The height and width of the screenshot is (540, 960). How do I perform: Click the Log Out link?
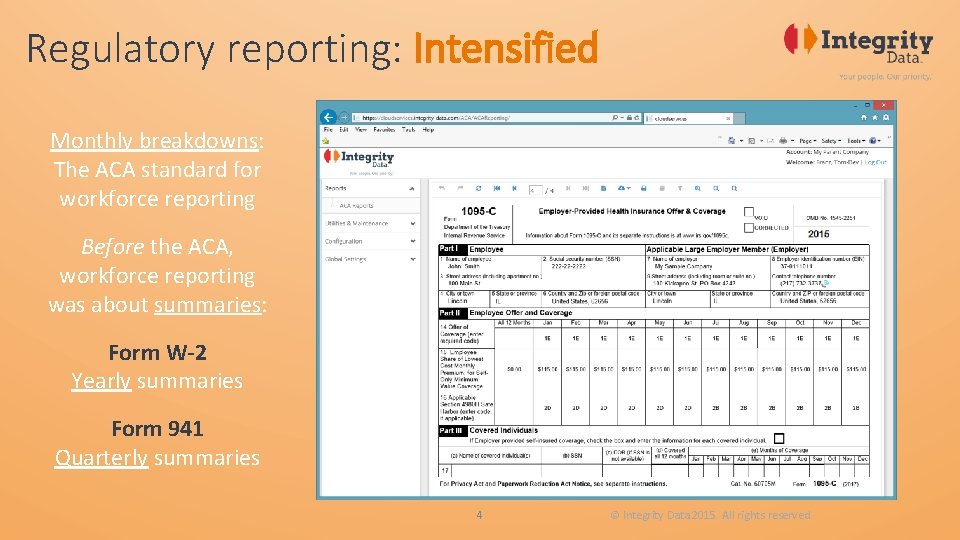(876, 162)
